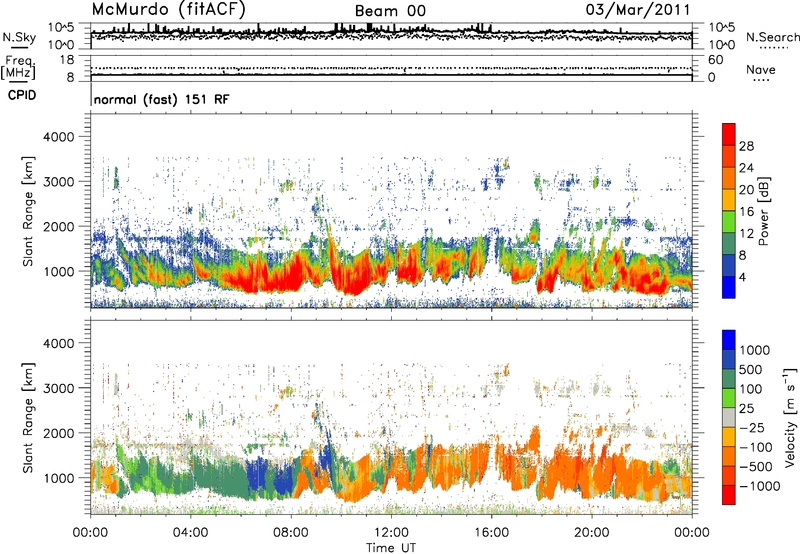Viewport: 800px width, 554px height.
Task: Click the Slant Range axis title of power panel
Action: pos(28,211)
